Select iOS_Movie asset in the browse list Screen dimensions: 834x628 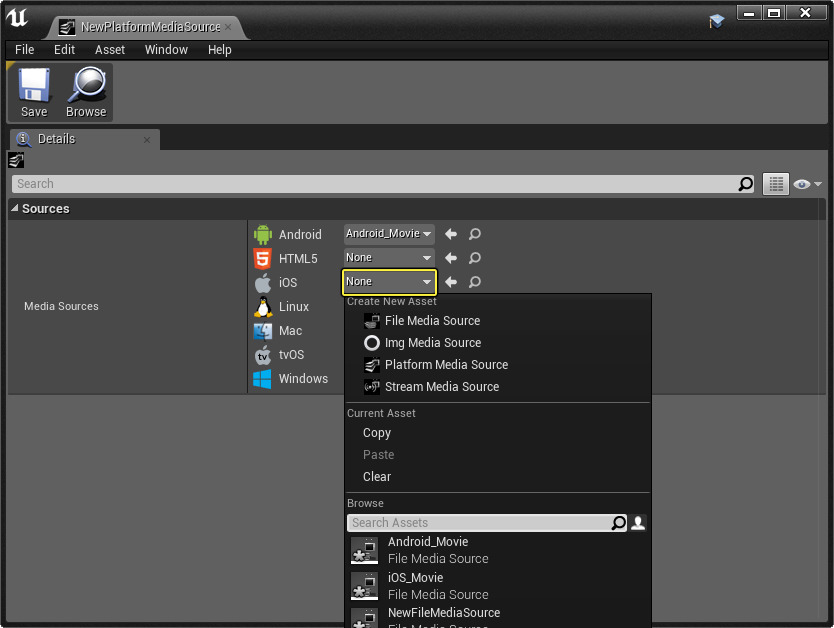(415, 578)
